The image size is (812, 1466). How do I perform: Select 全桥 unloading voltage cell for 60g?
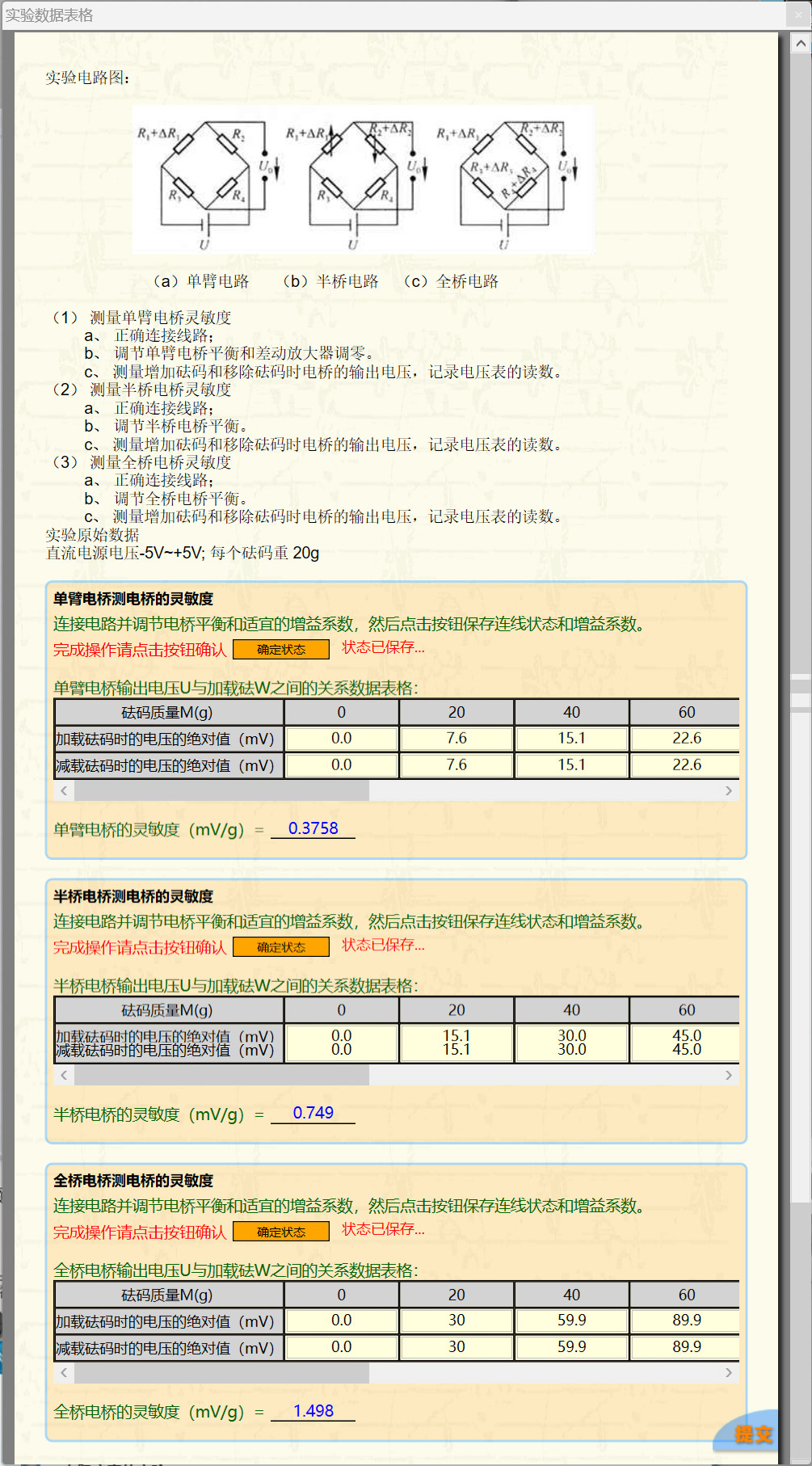tap(686, 1347)
